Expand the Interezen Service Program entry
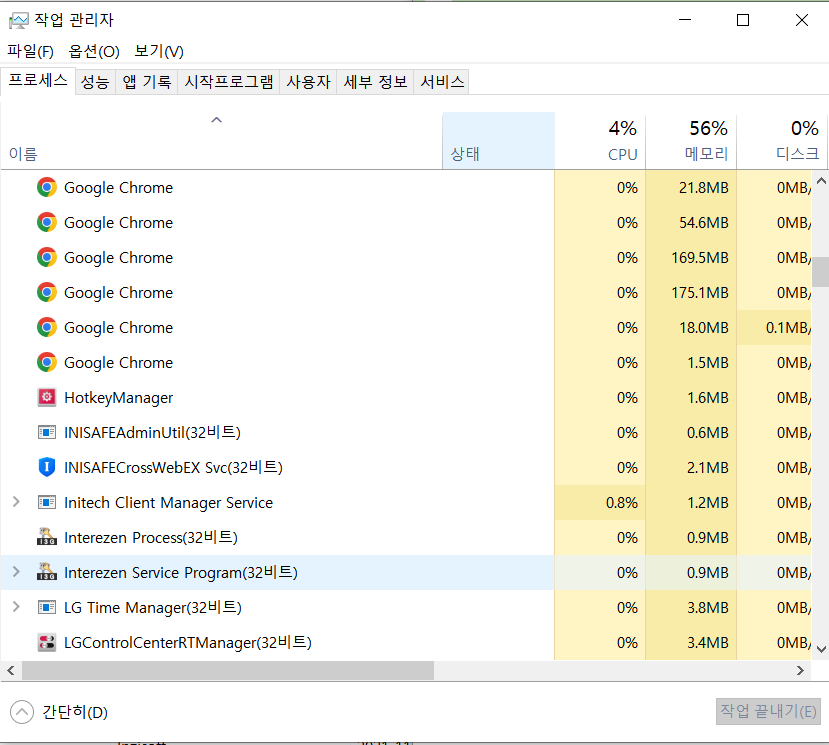829x745 pixels. click(x=15, y=572)
